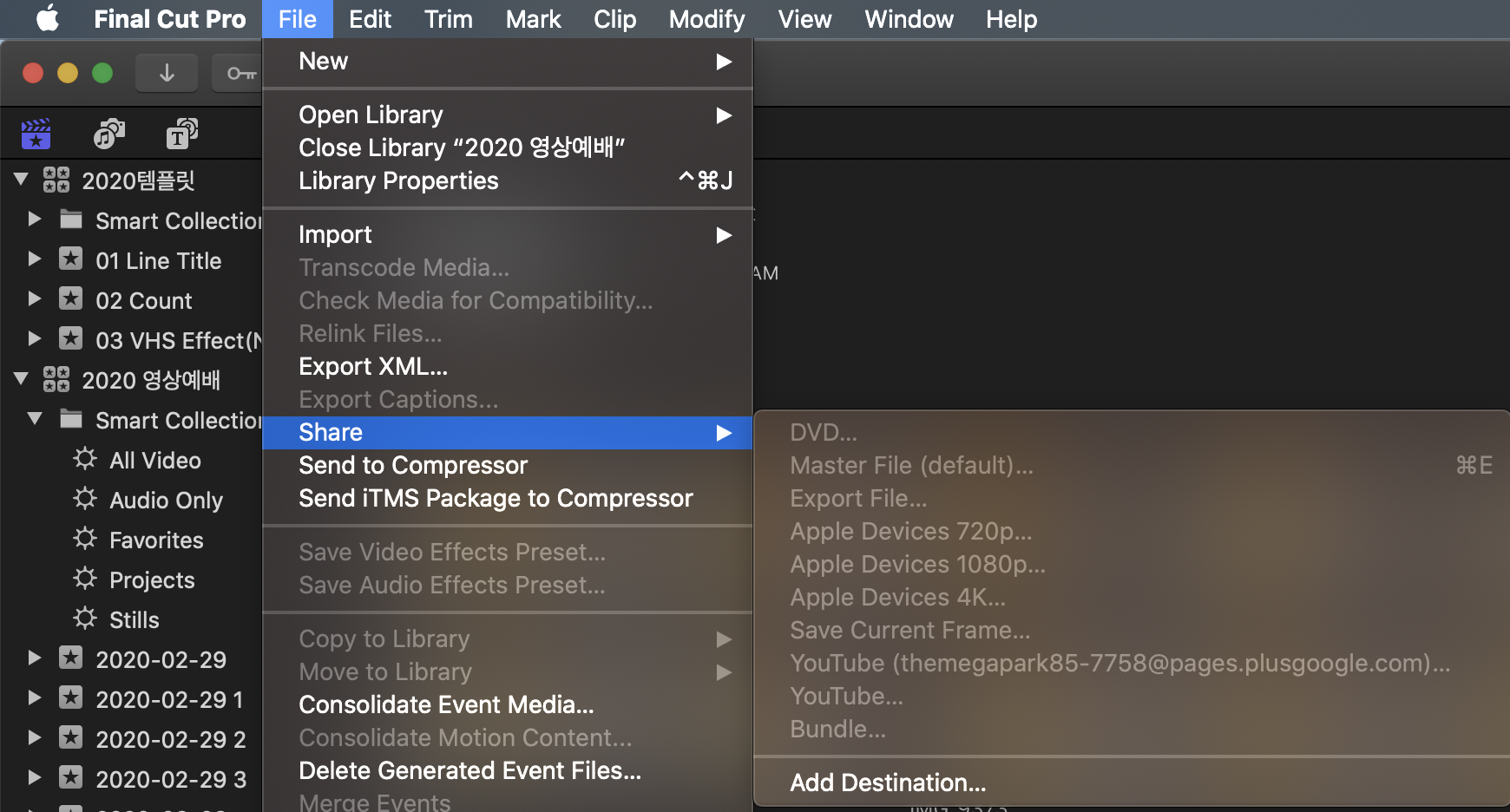Choose Add Destination in Share submenu
This screenshot has width=1510, height=812.
click(x=1132, y=783)
